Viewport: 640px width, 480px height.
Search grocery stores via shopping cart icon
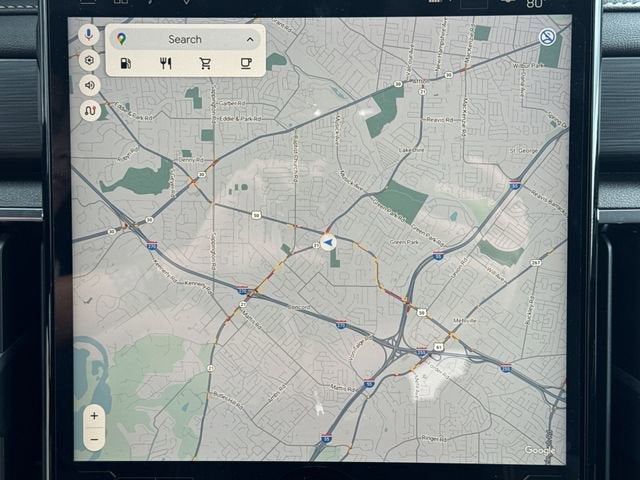point(206,63)
